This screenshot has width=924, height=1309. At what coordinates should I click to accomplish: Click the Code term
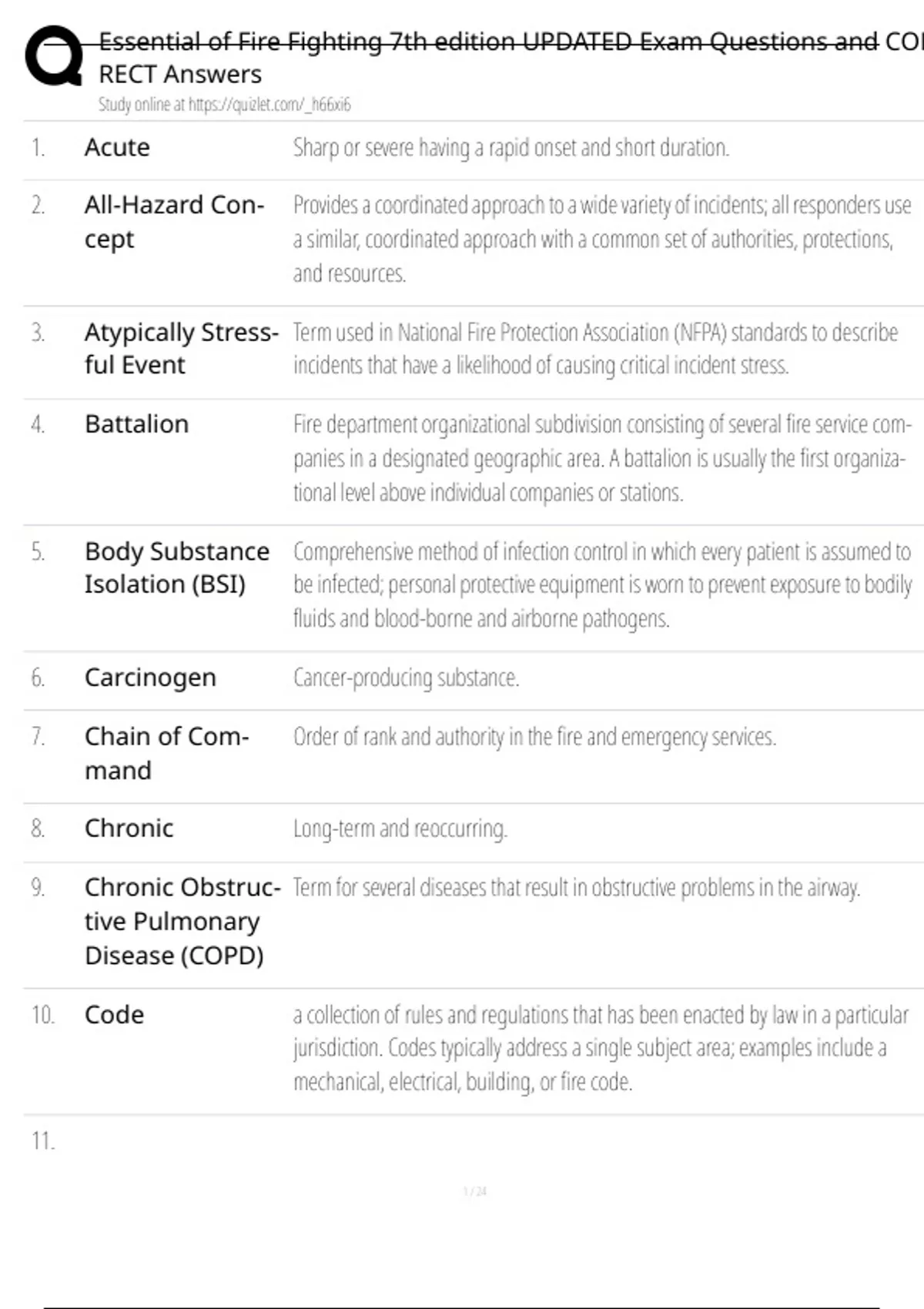(114, 1015)
